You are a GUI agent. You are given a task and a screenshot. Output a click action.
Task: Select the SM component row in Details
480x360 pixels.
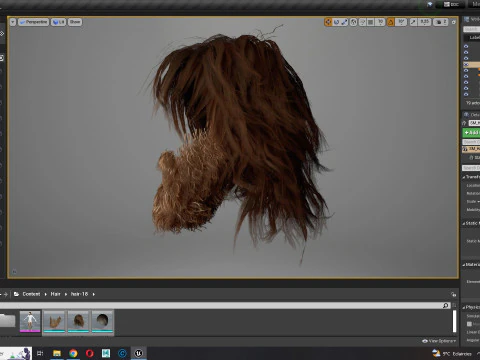click(471, 149)
